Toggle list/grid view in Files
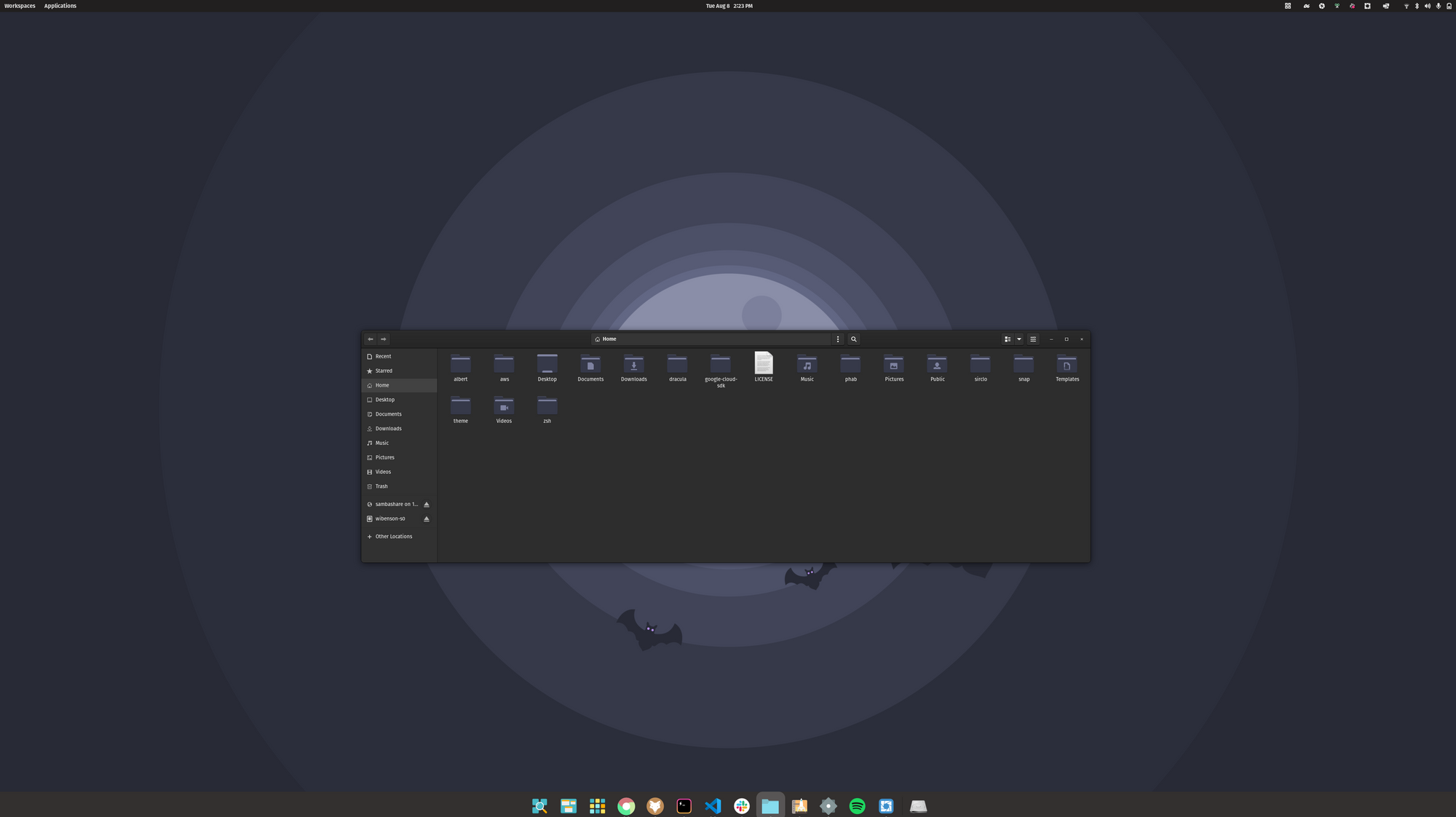This screenshot has width=1456, height=817. [1008, 339]
